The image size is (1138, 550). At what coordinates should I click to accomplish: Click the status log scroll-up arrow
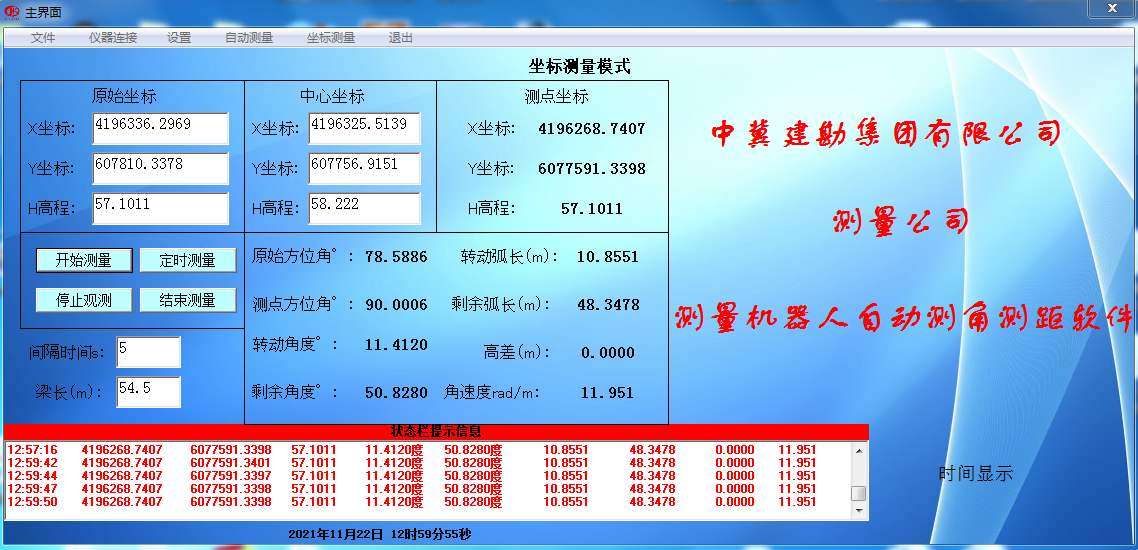coord(858,450)
